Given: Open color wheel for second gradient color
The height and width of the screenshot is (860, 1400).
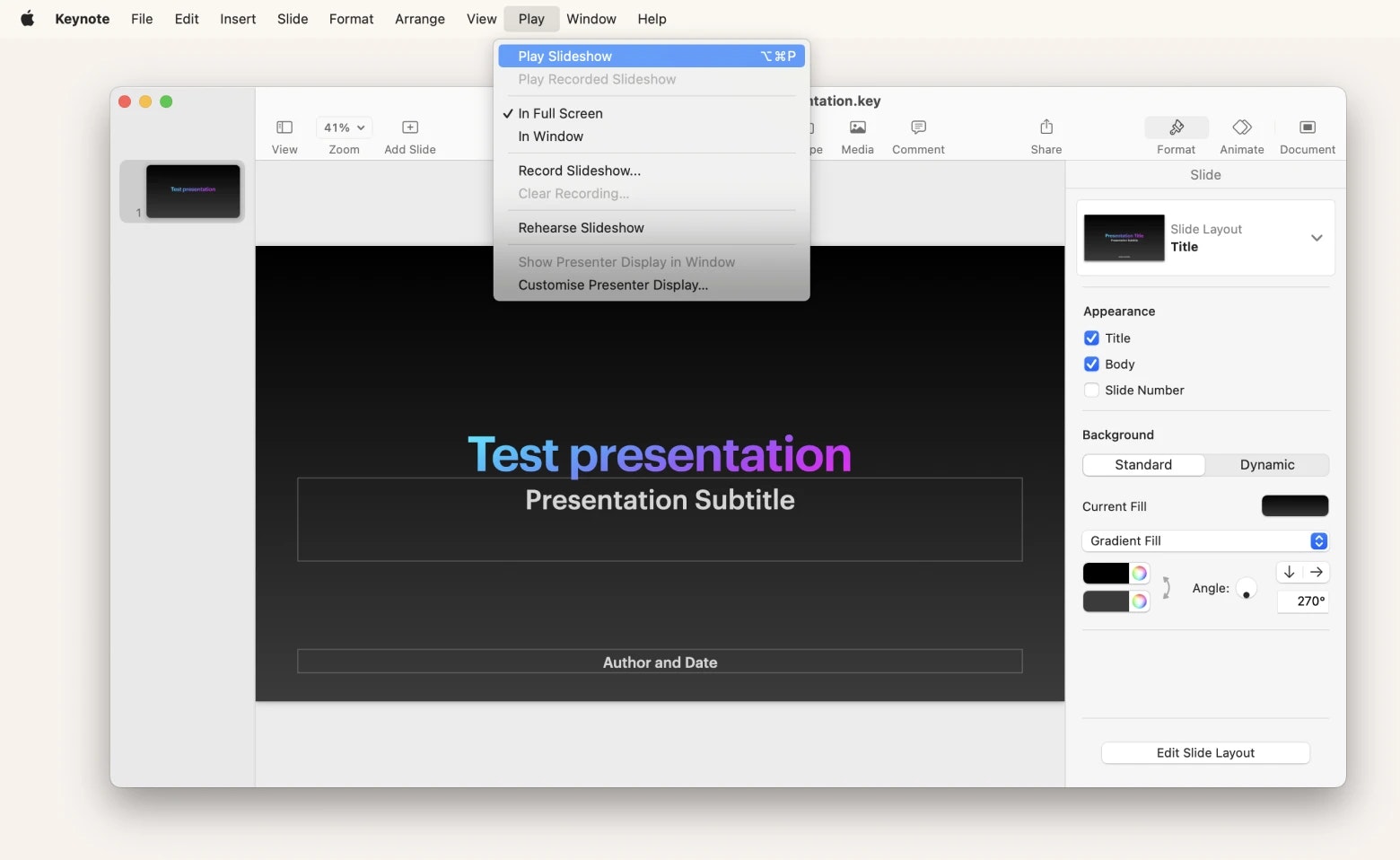Looking at the screenshot, I should point(1139,601).
